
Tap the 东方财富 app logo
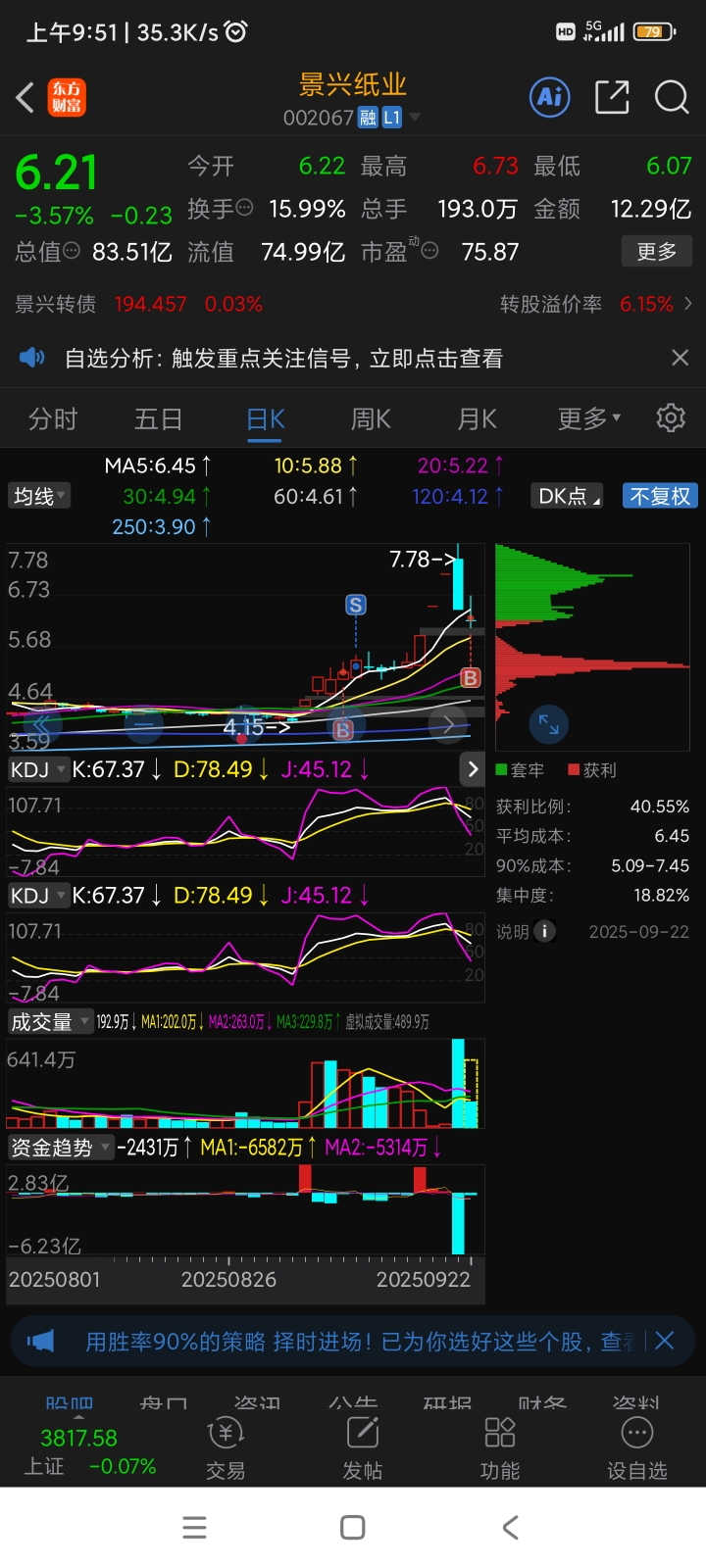coord(67,97)
